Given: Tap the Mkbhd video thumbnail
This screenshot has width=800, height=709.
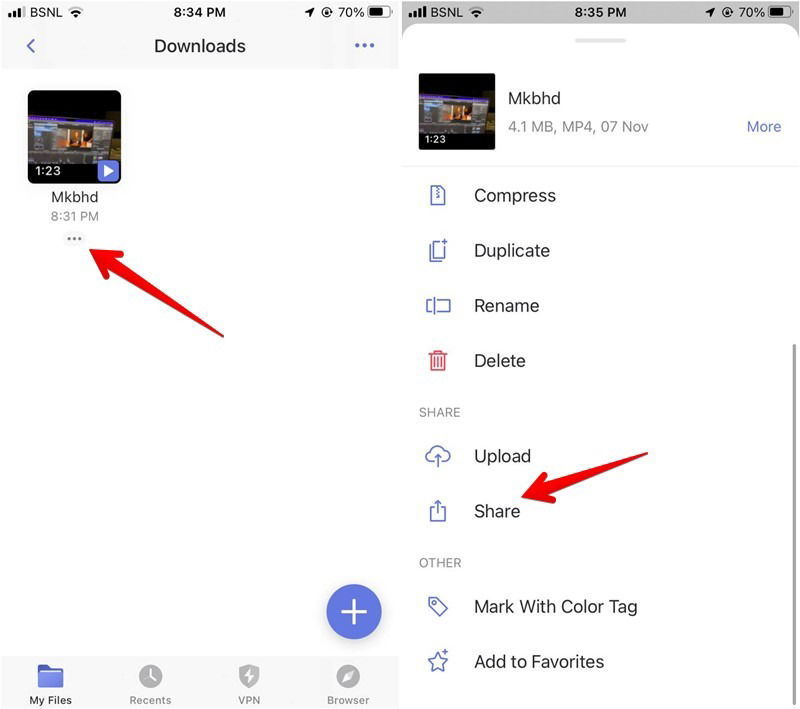Looking at the screenshot, I should coord(74,137).
